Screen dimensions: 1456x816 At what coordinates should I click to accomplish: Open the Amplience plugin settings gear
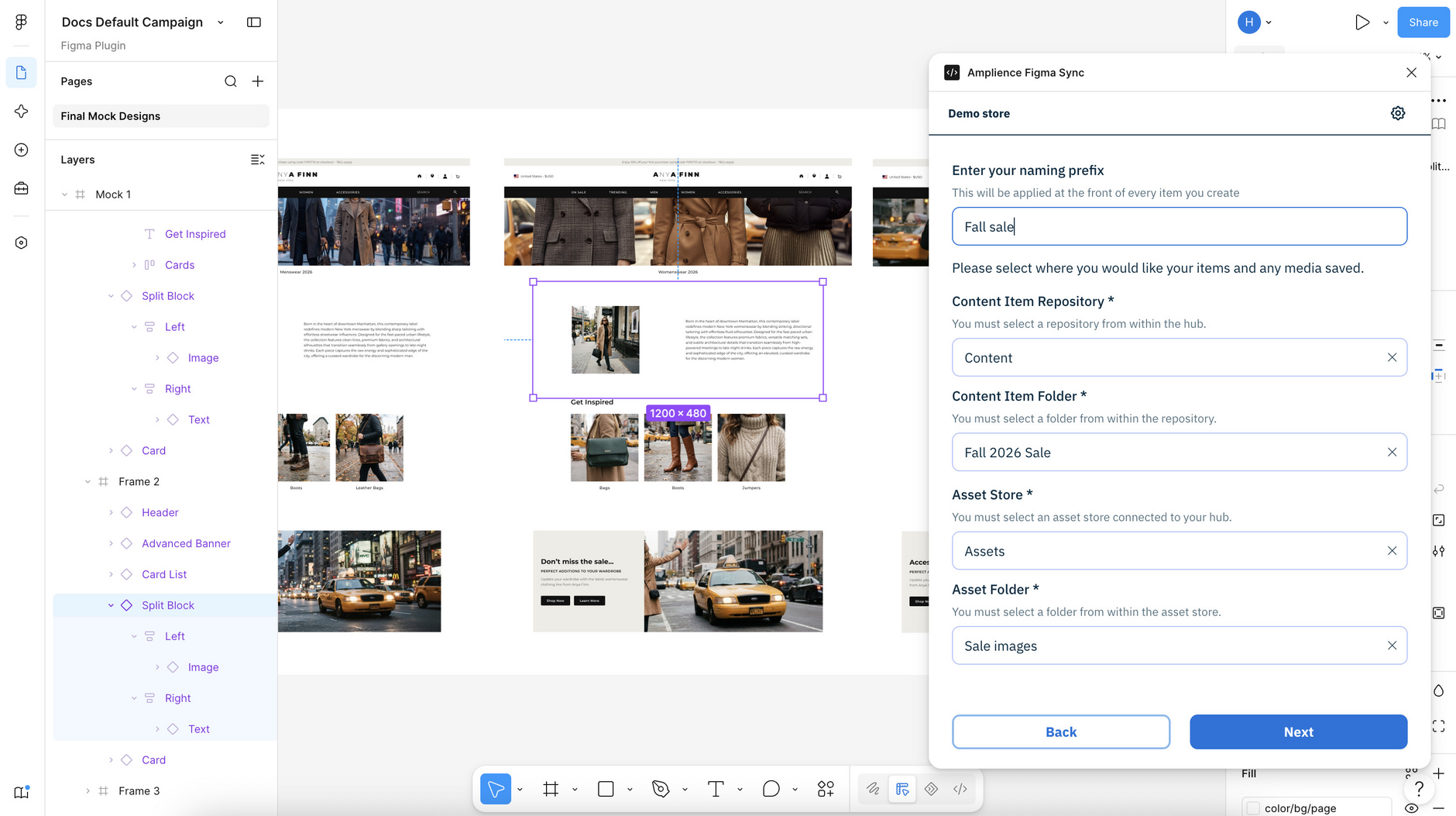(1398, 113)
